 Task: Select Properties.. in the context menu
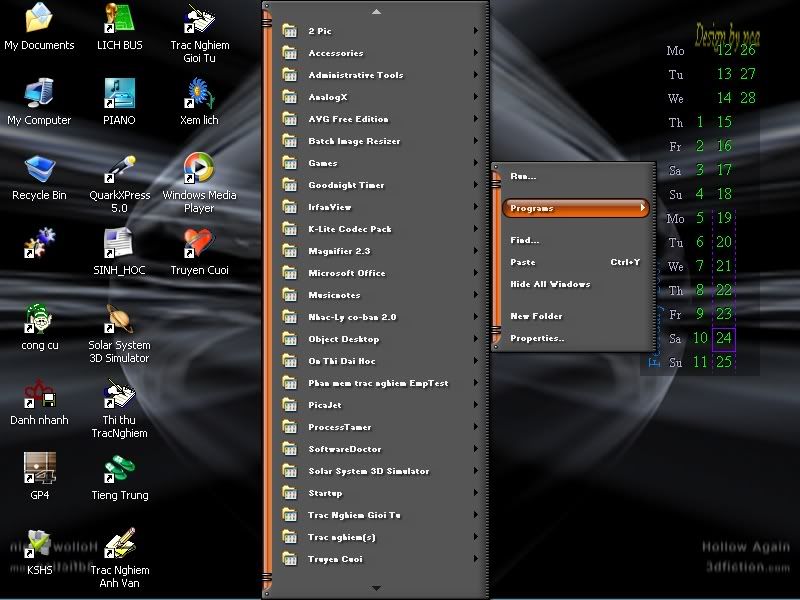(x=537, y=338)
